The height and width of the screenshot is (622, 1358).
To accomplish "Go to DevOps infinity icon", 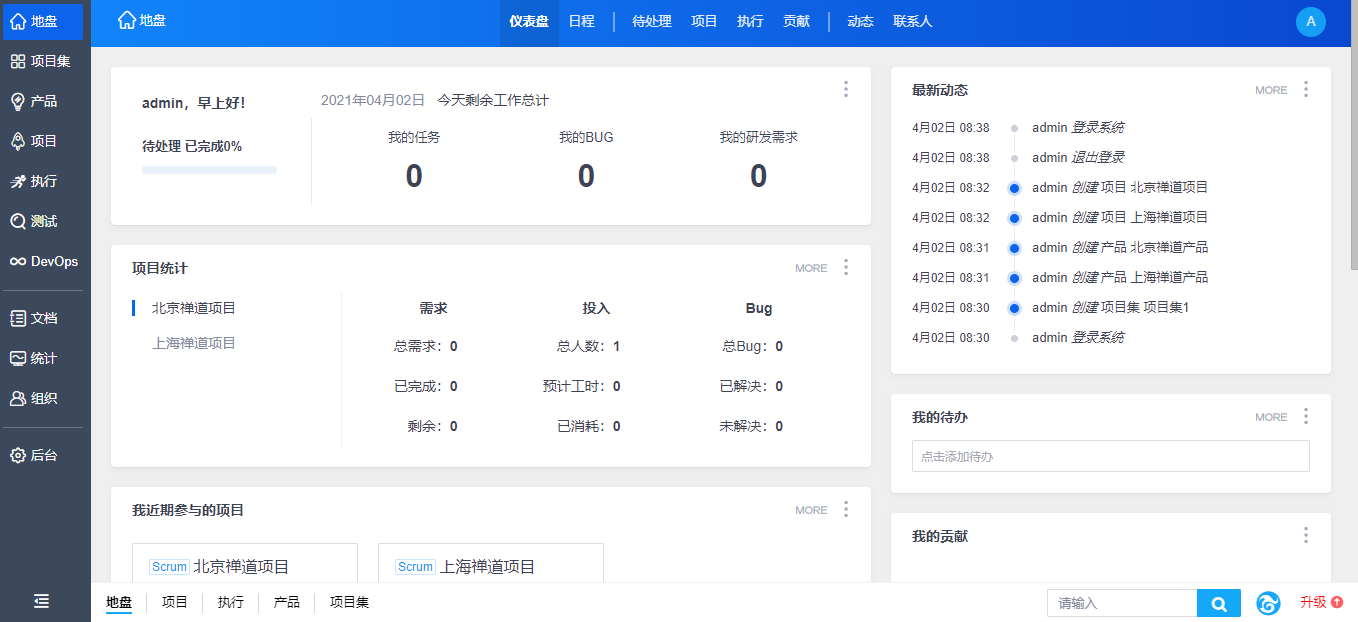I will click(x=18, y=261).
